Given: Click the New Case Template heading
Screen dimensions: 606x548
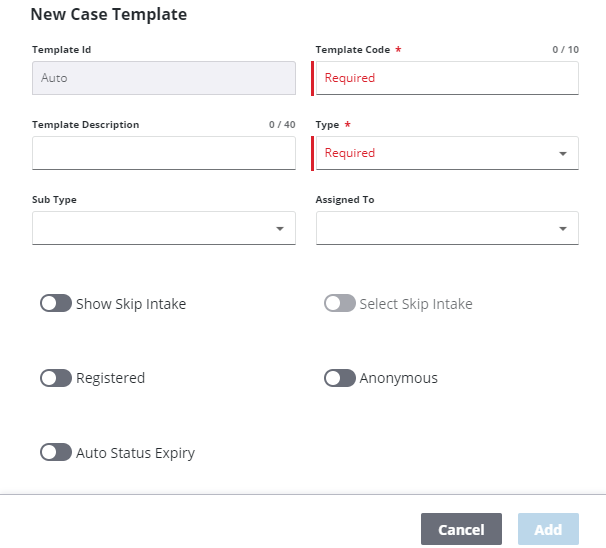Looking at the screenshot, I should 109,15.
